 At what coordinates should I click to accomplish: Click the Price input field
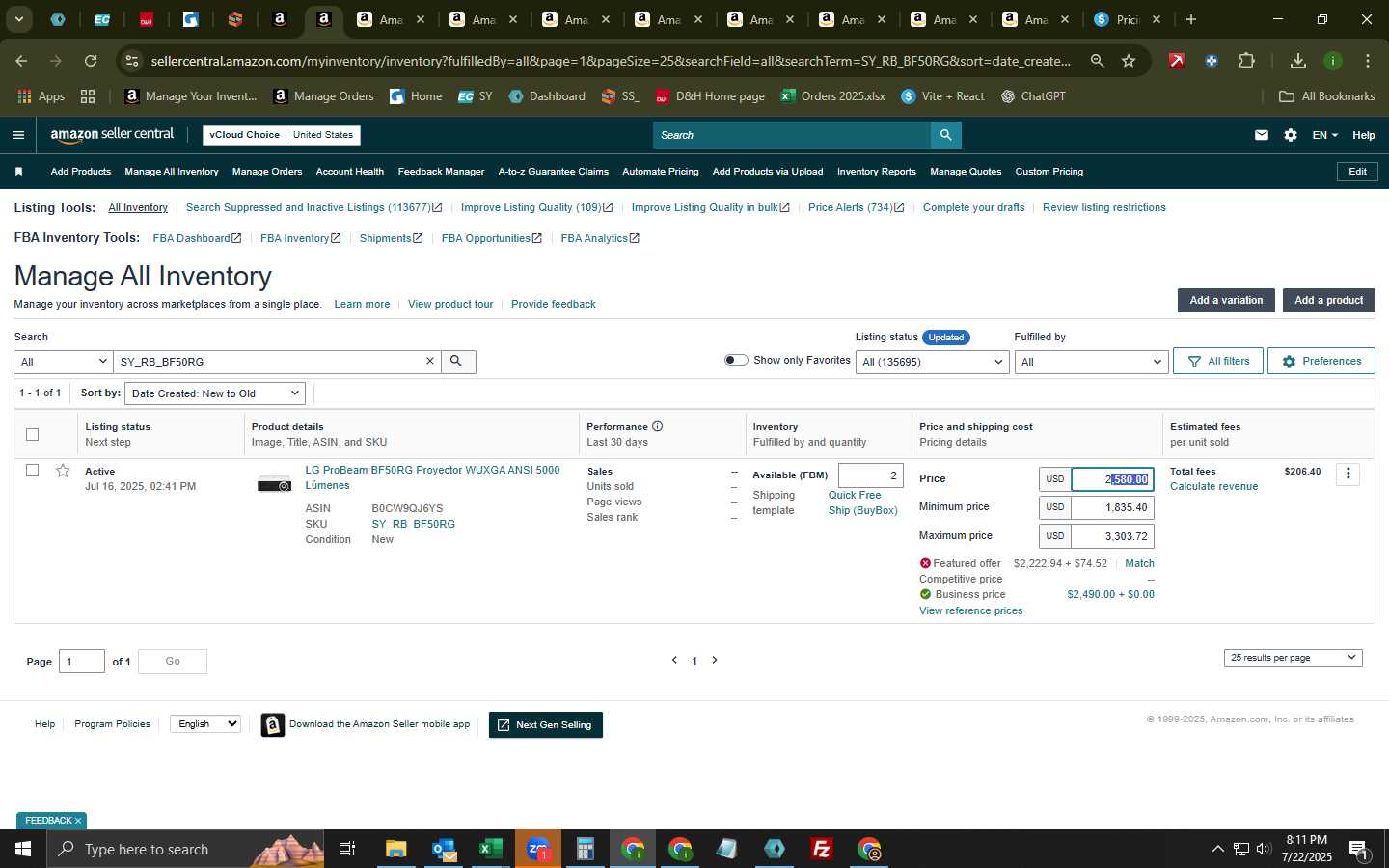[x=1112, y=479]
